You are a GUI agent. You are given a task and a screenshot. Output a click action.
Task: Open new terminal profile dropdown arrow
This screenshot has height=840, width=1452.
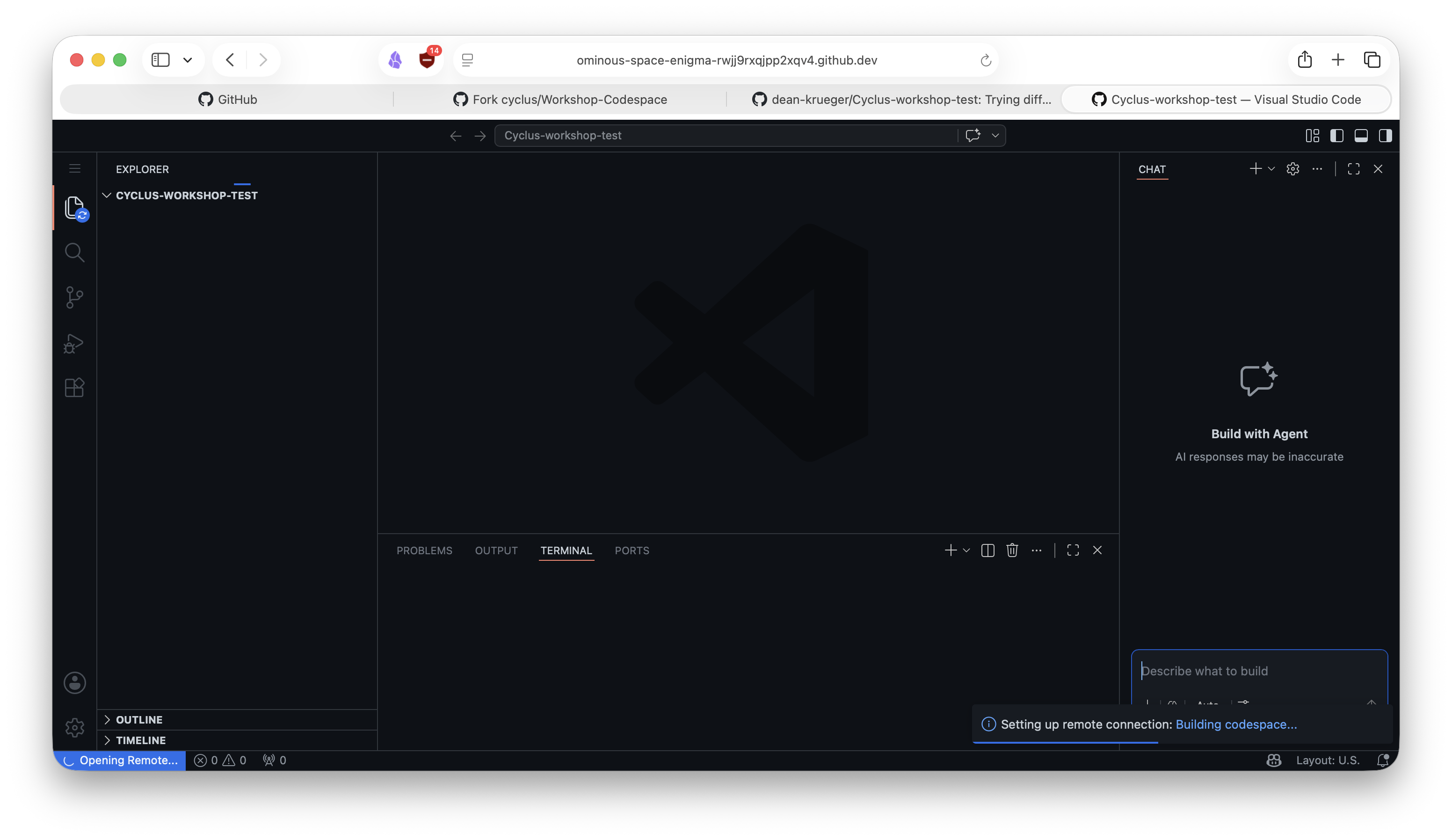coord(967,551)
